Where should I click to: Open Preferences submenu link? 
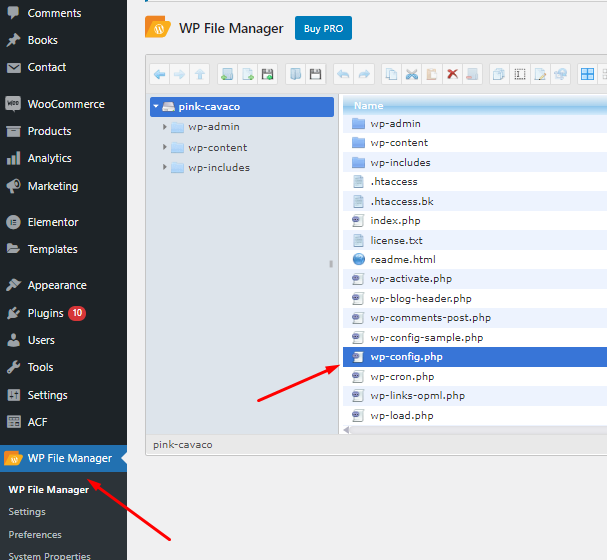point(35,534)
